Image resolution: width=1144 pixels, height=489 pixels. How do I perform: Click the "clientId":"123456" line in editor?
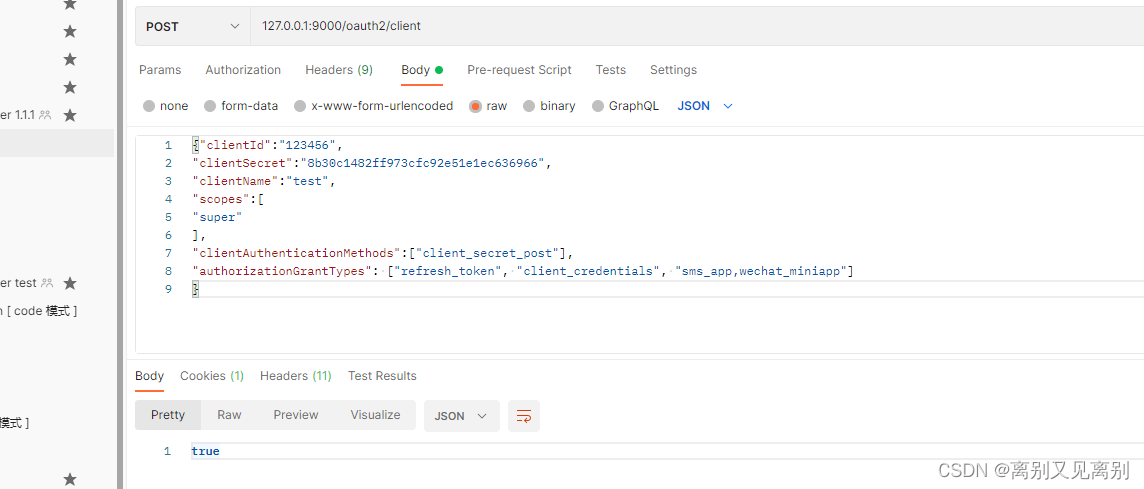(x=267, y=145)
